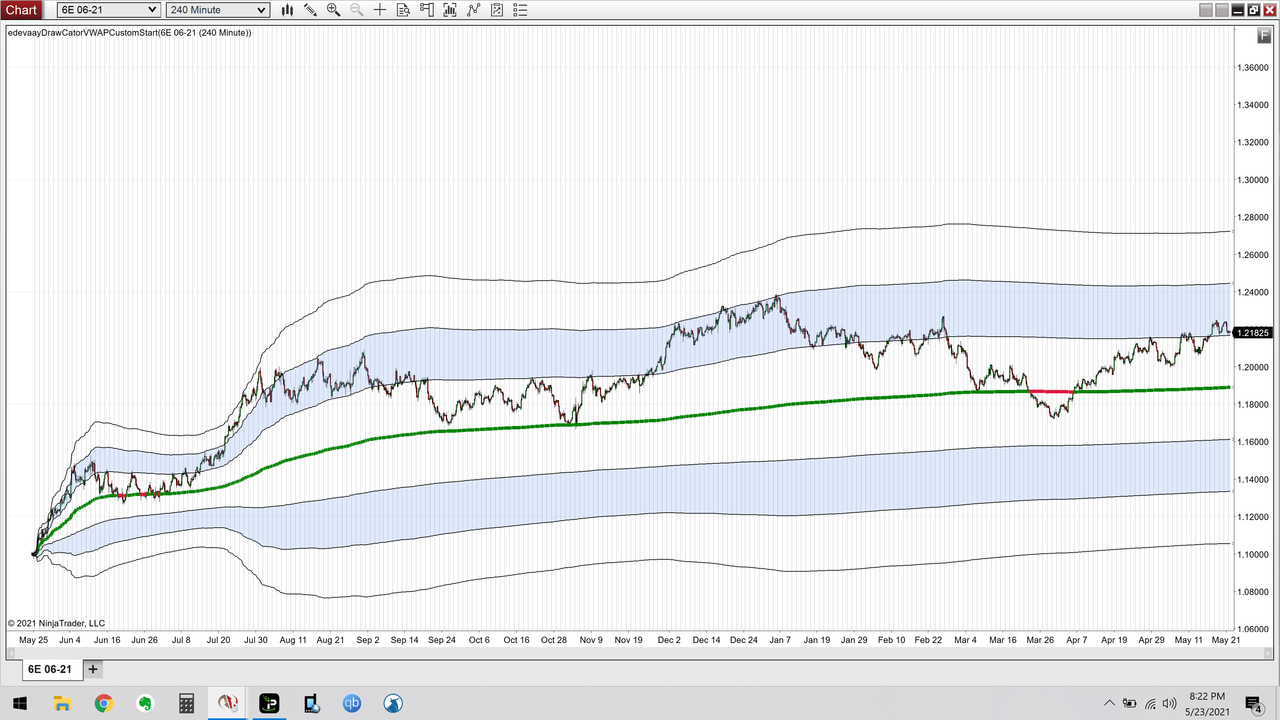This screenshot has width=1280, height=720.
Task: Open Calculator from the taskbar
Action: [186, 704]
